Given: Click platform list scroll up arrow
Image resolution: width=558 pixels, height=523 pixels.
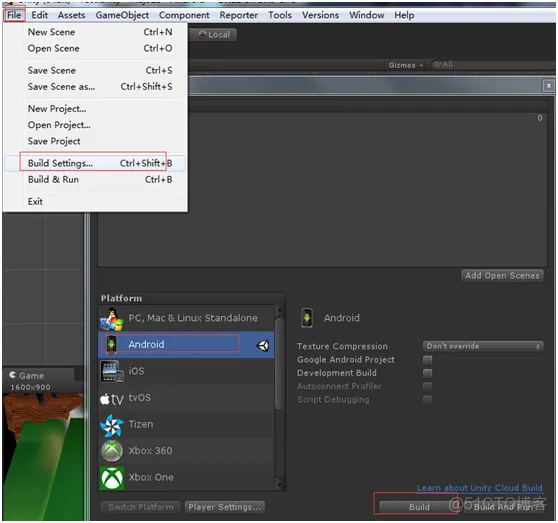Looking at the screenshot, I should point(280,311).
